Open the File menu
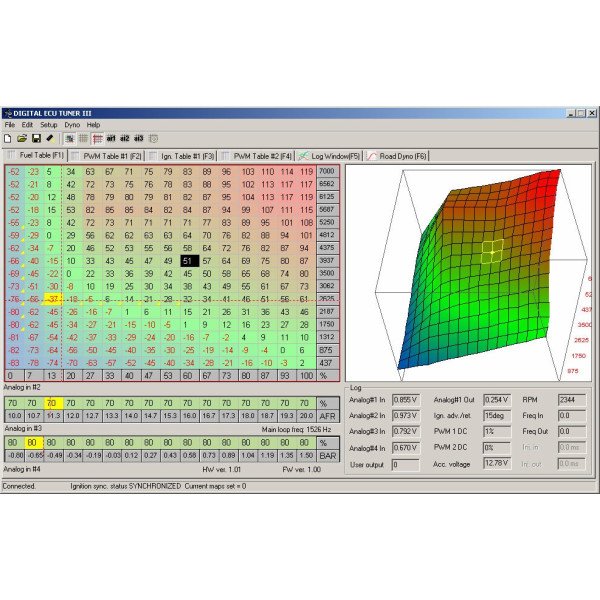Viewport: 600px width, 600px height. 10,125
